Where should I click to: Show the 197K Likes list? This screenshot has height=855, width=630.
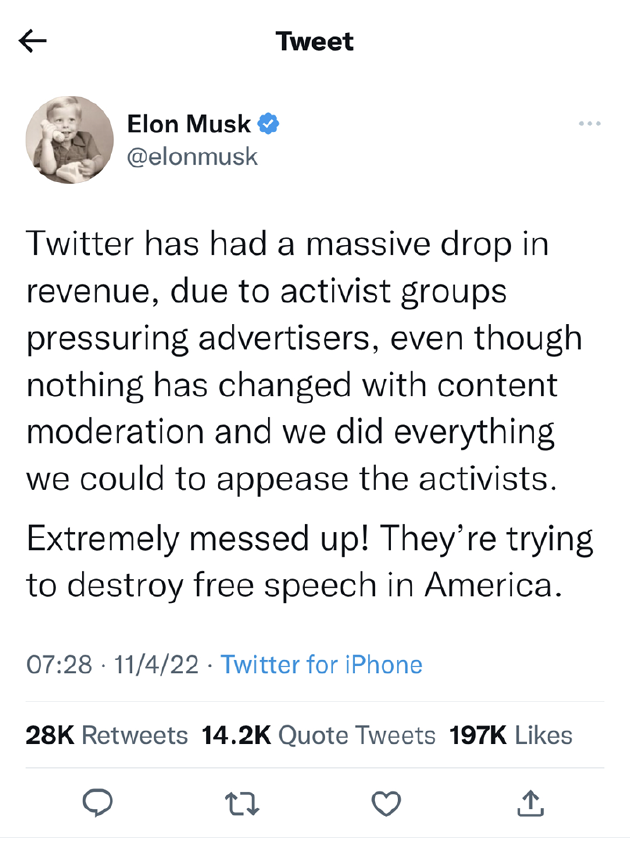coord(510,736)
